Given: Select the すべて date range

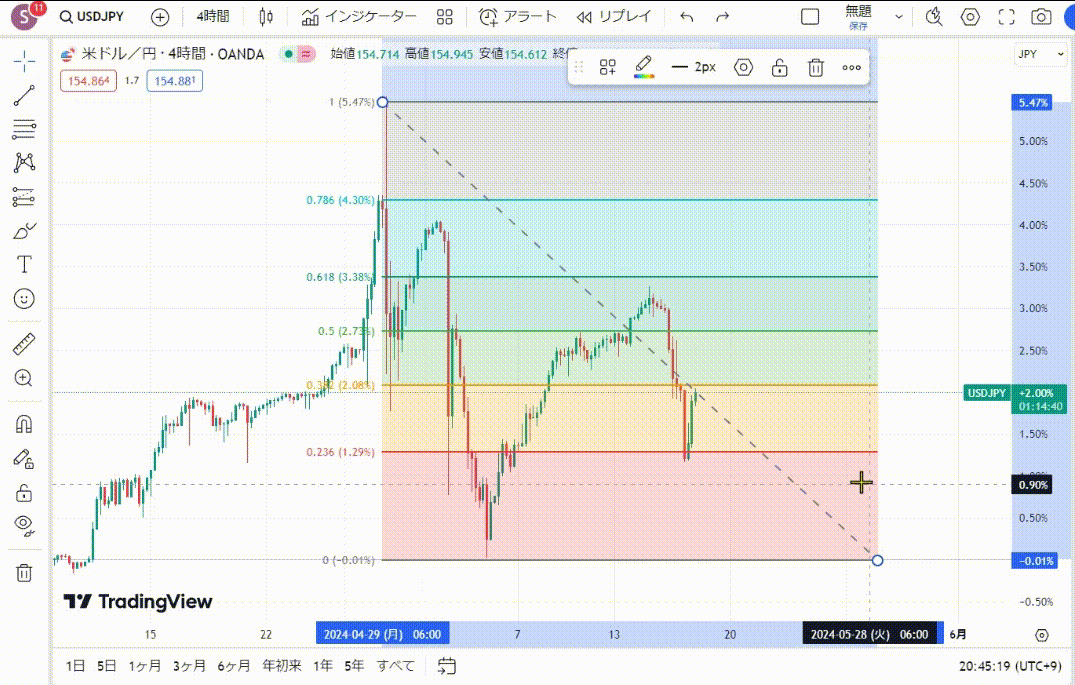Looking at the screenshot, I should point(396,666).
